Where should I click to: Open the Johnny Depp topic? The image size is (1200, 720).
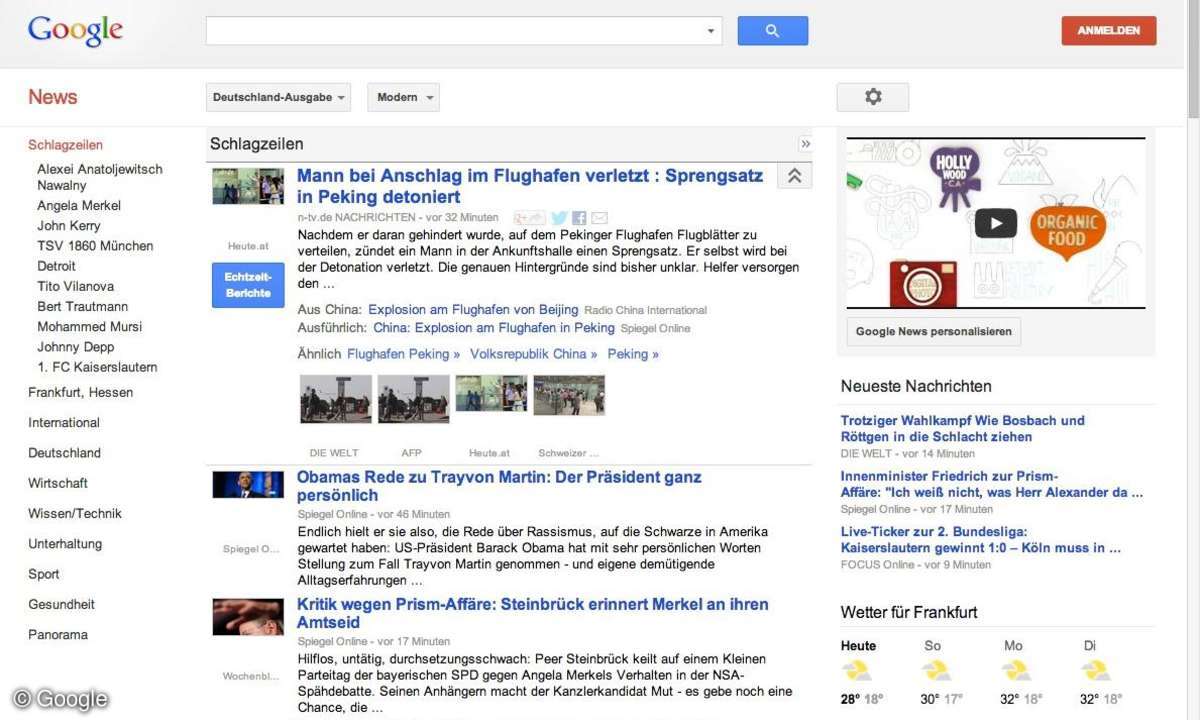click(x=74, y=347)
